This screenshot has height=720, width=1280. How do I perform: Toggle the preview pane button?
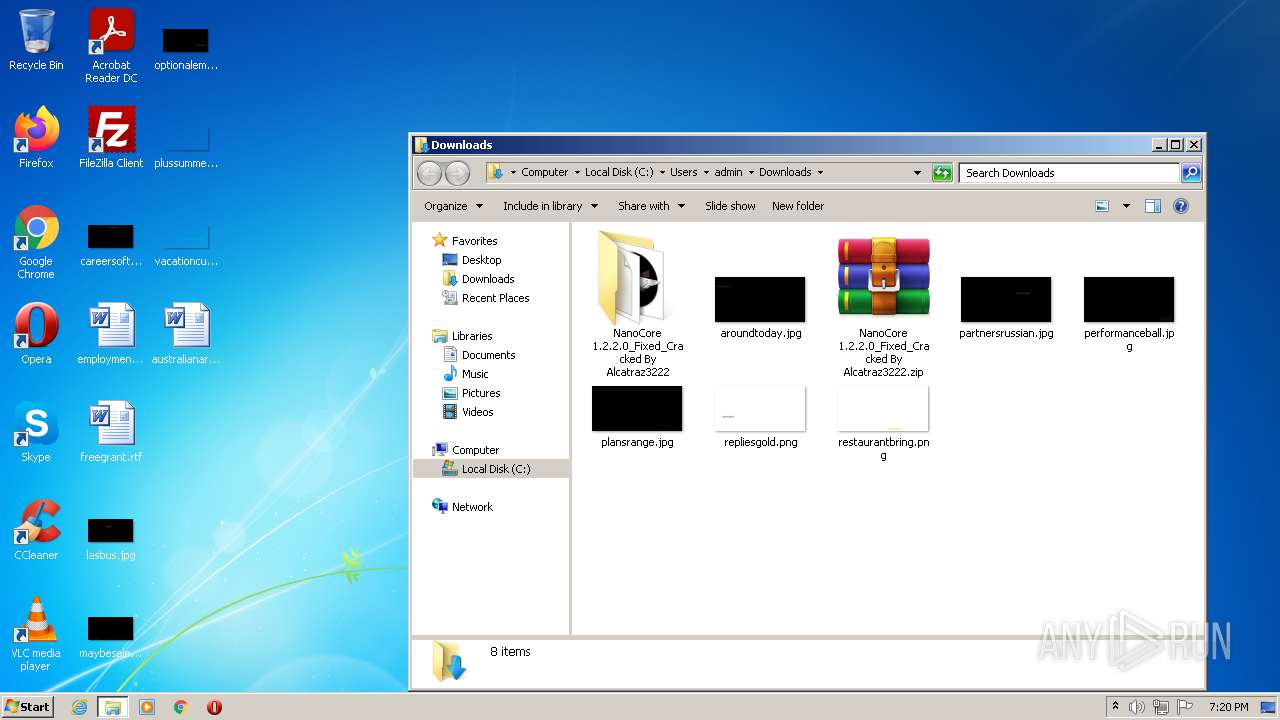[x=1152, y=206]
